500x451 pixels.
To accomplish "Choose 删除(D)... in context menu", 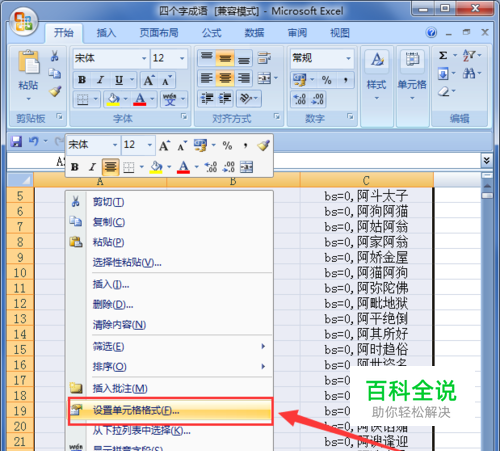I will coord(170,304).
